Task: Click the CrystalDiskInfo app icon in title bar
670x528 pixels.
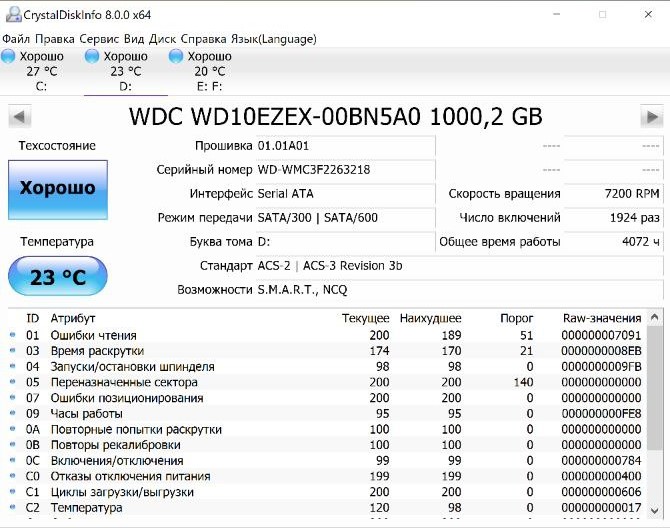Action: click(x=13, y=15)
